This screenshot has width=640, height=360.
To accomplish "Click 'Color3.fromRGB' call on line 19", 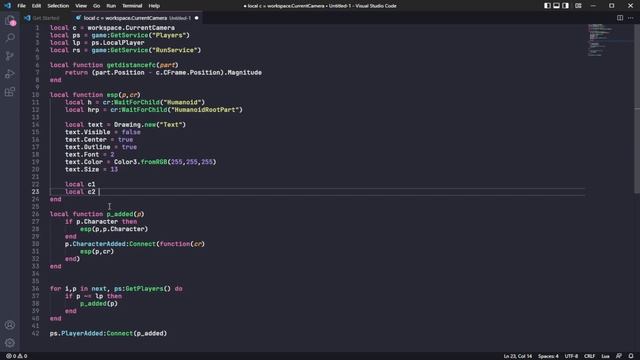I will click(165, 162).
